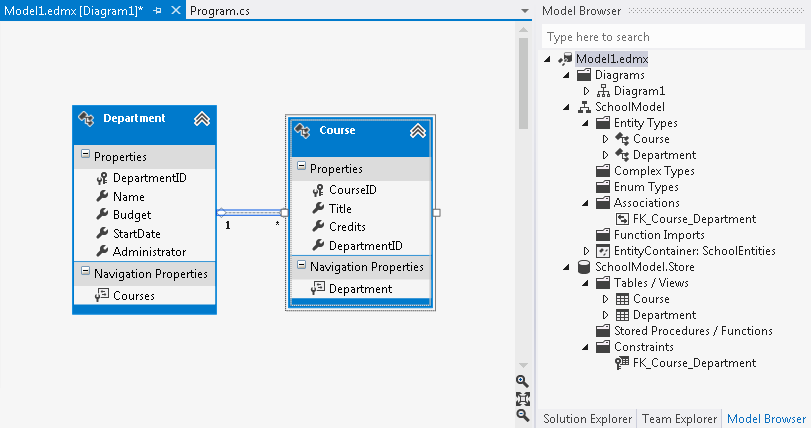
Task: Collapse the Department entity with chevron icon
Action: click(x=202, y=119)
